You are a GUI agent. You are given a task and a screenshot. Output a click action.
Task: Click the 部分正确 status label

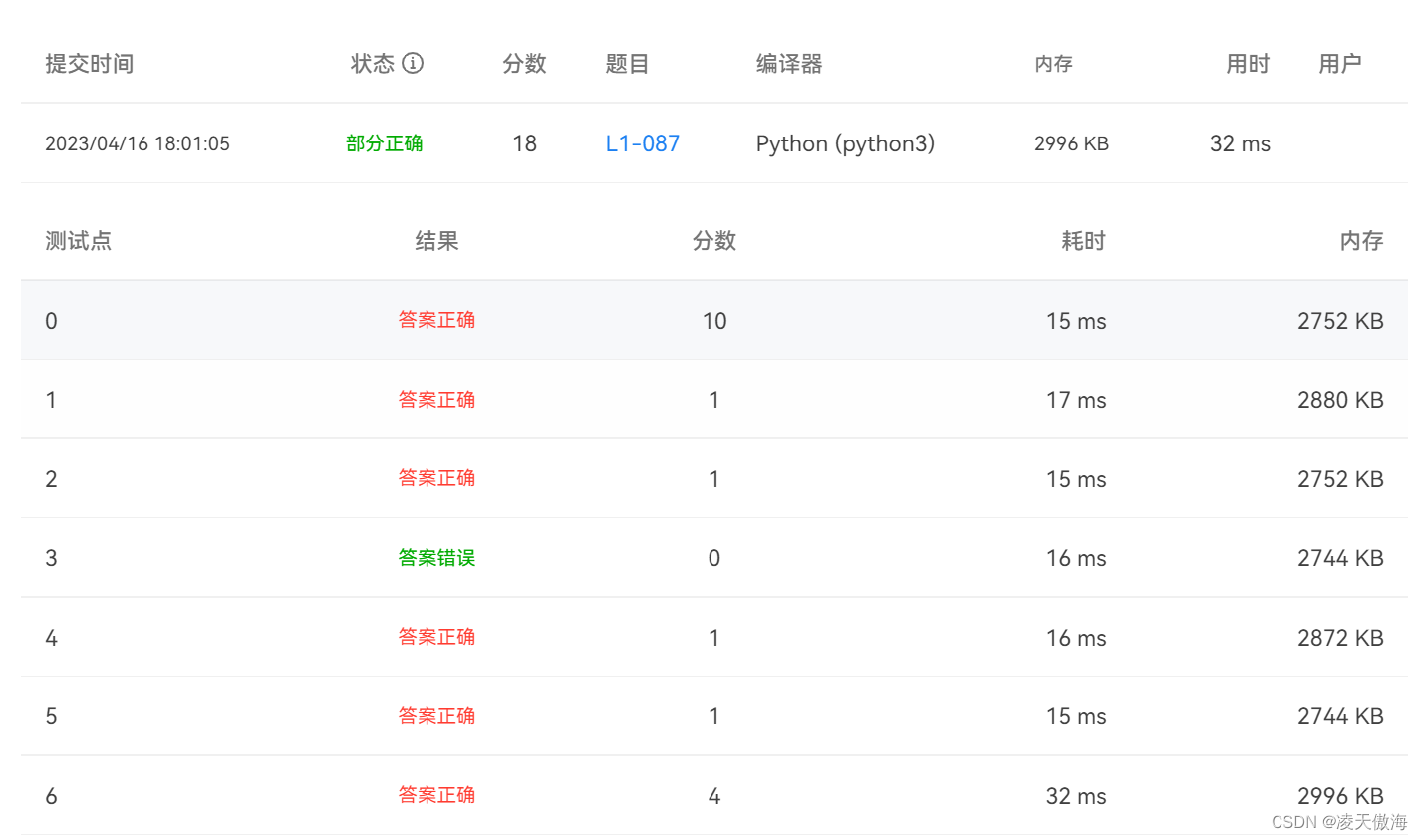coord(385,143)
